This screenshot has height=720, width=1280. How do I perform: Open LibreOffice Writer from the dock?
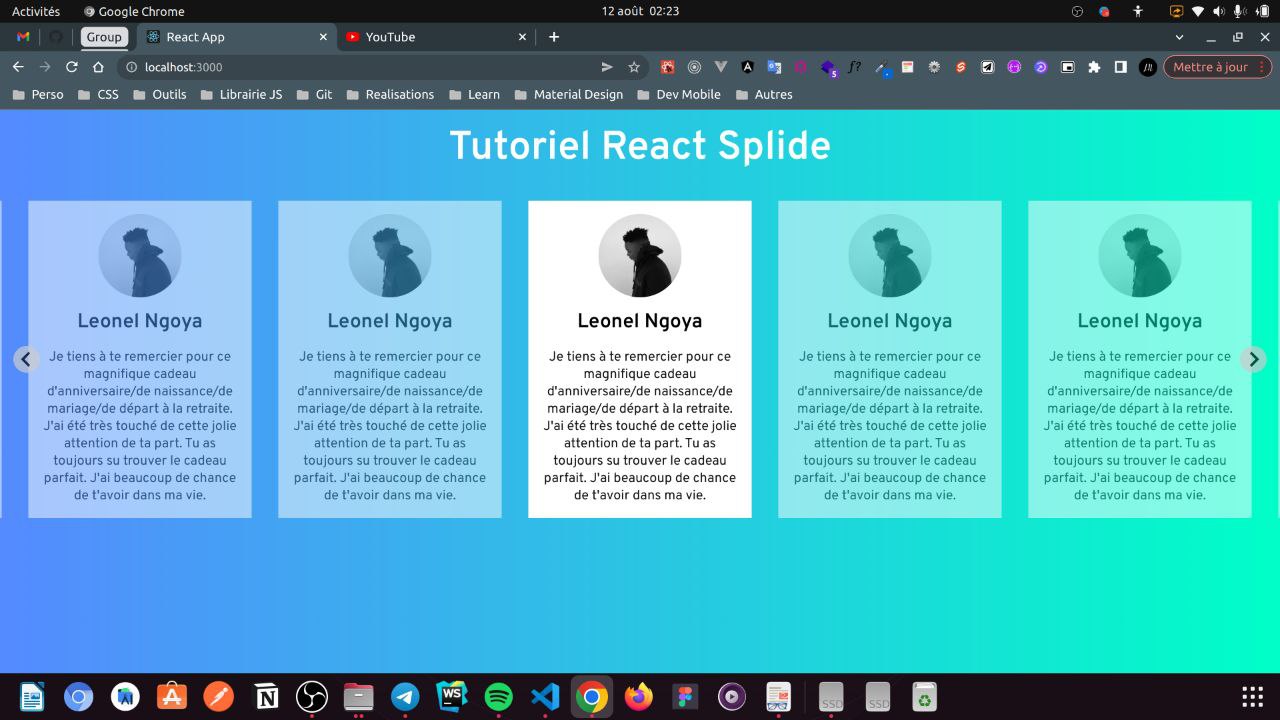[32, 697]
